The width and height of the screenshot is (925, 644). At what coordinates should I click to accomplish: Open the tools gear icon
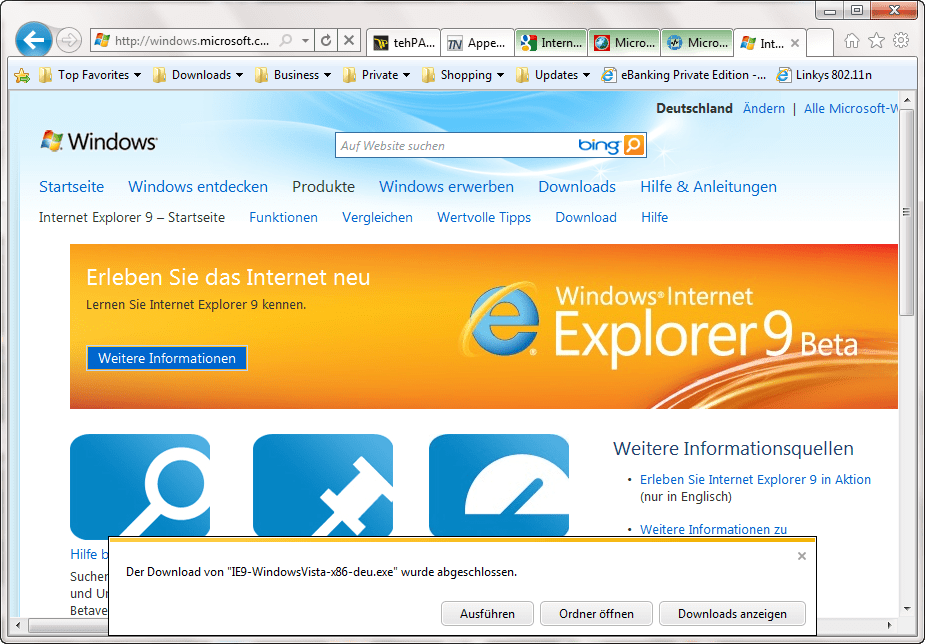pyautogui.click(x=901, y=41)
